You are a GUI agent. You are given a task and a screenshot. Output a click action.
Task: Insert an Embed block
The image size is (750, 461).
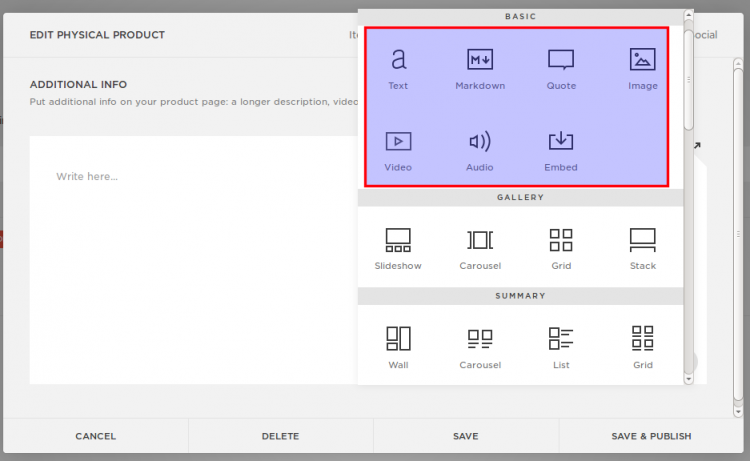pos(561,151)
